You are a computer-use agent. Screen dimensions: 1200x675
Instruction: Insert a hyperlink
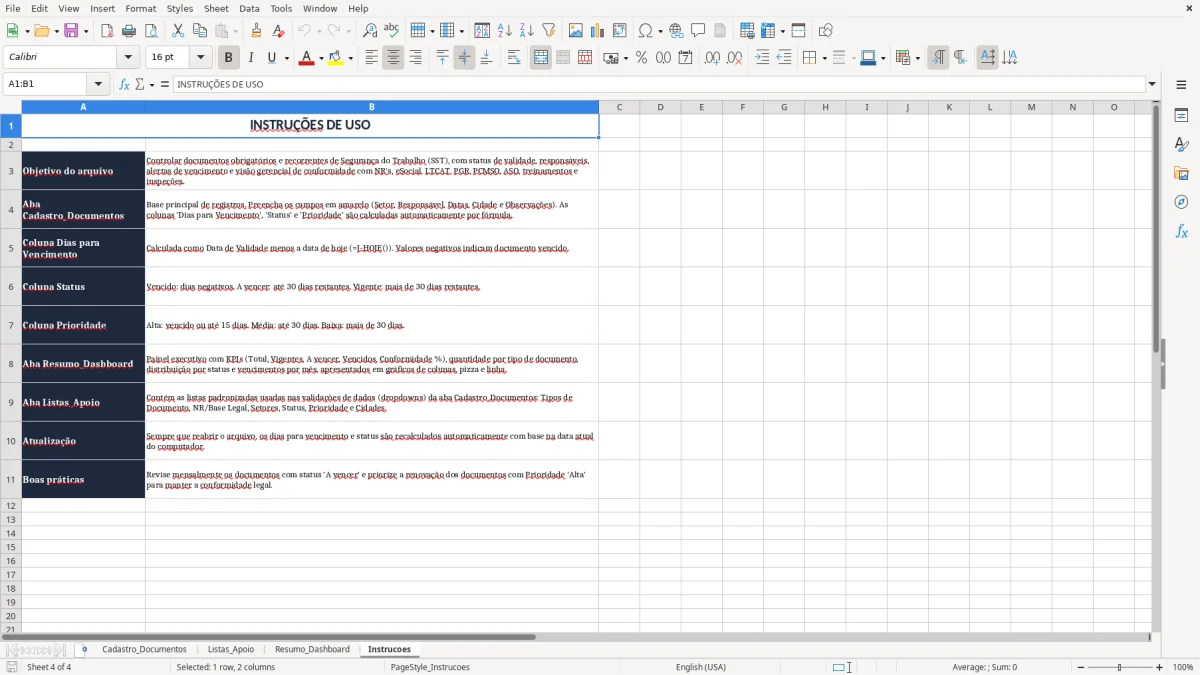point(676,31)
